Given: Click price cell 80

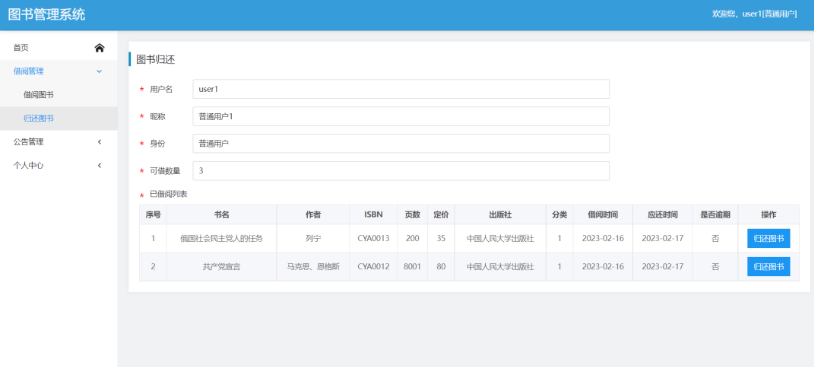Looking at the screenshot, I should (441, 267).
